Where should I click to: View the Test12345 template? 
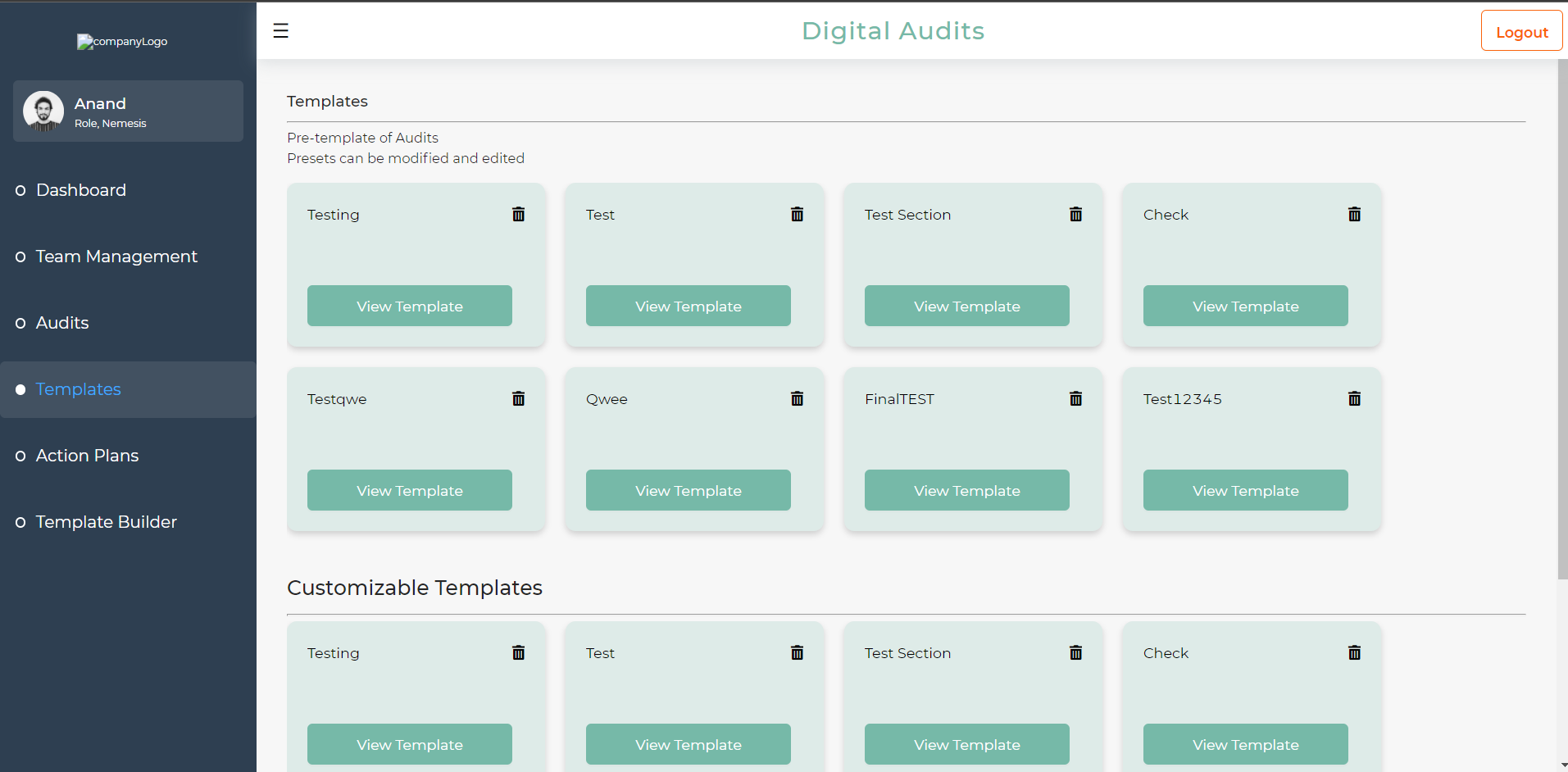click(x=1246, y=490)
